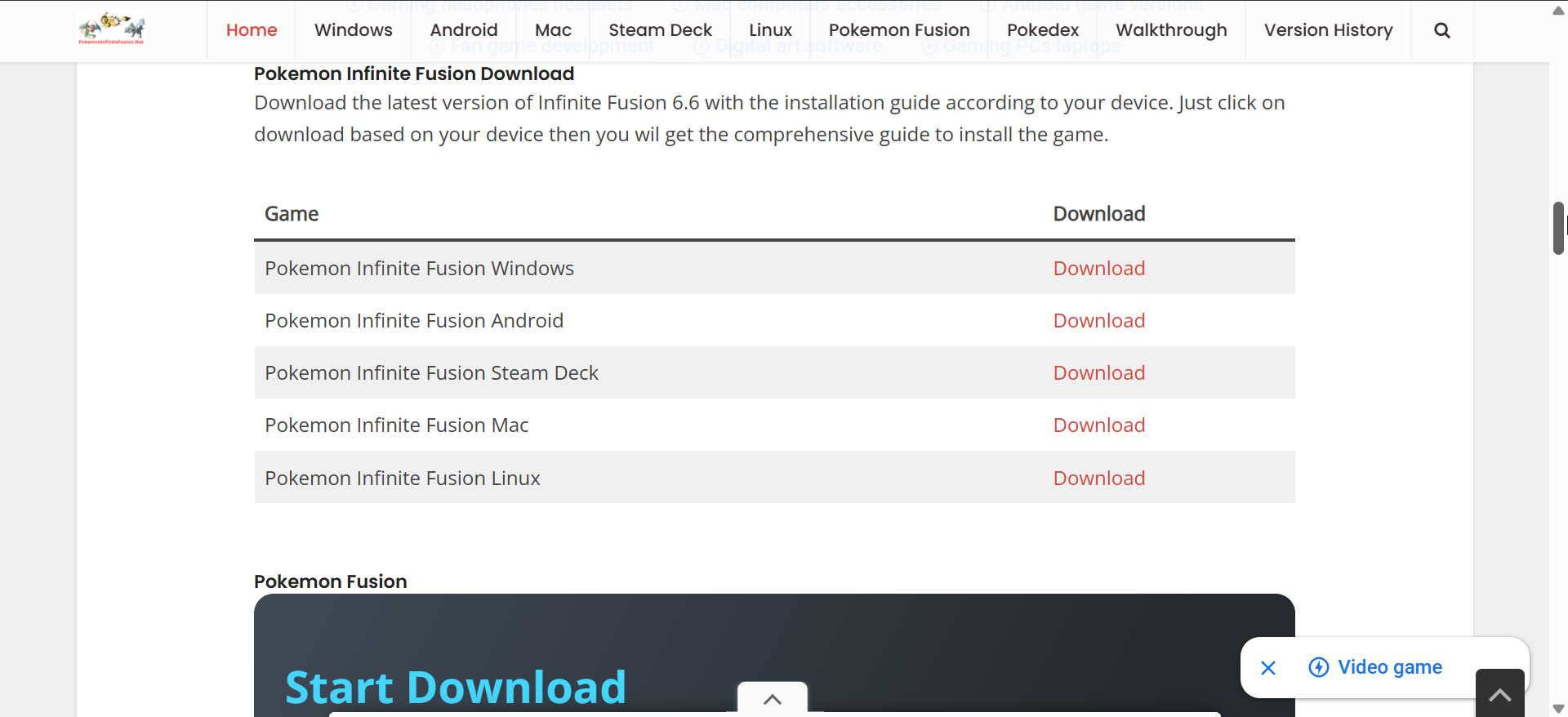1568x717 pixels.
Task: Open the Linux menu item
Action: 771,30
